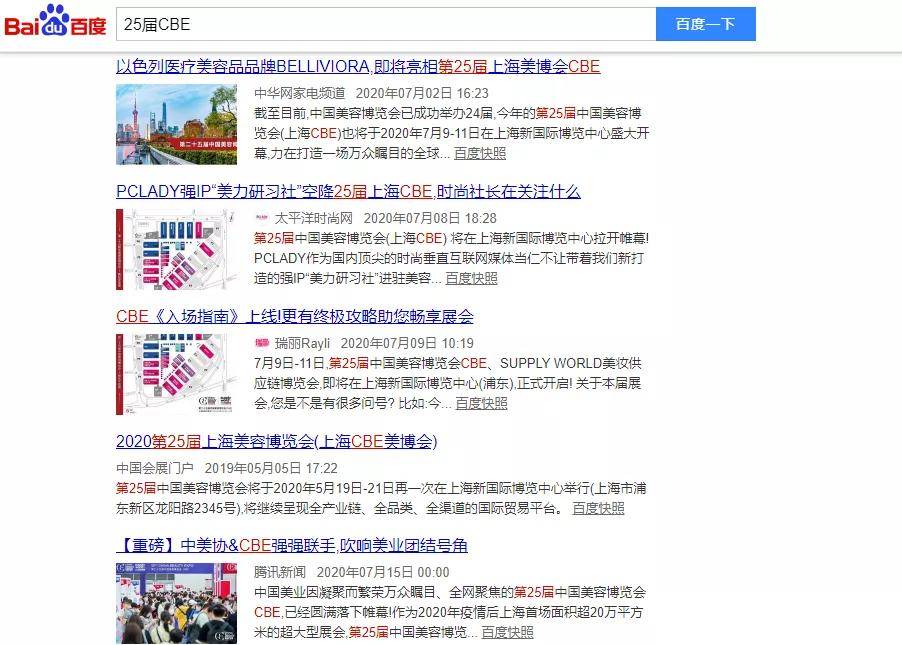Click the date 2020年07月02日 16:23
This screenshot has height=645, width=902.
(422, 93)
